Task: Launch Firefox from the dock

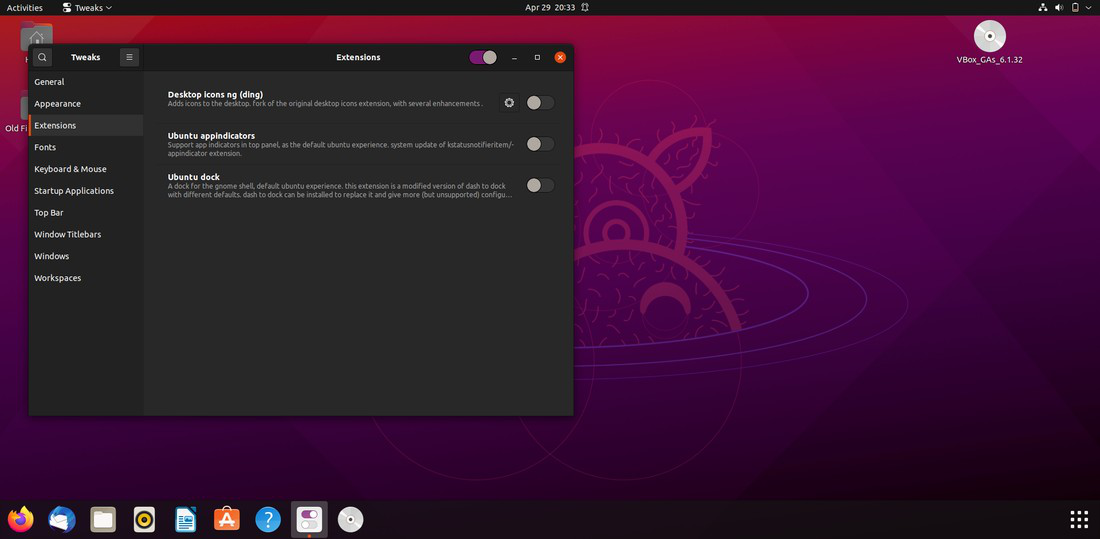Action: tap(21, 520)
